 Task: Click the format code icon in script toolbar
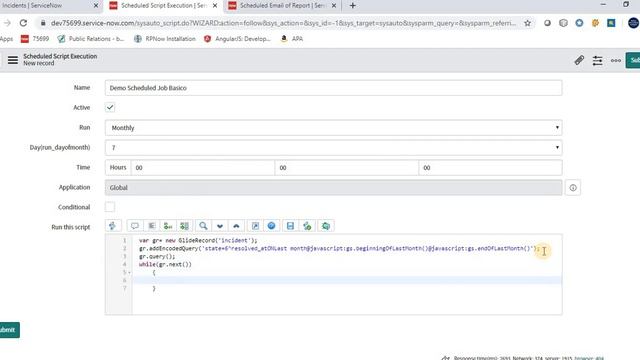(x=151, y=226)
